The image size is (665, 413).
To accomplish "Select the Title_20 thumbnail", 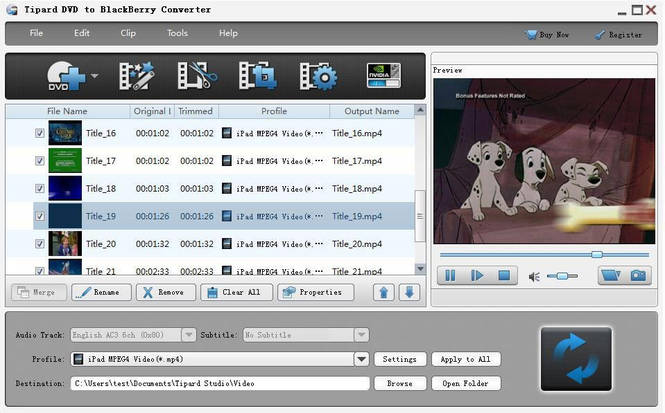I will [65, 244].
